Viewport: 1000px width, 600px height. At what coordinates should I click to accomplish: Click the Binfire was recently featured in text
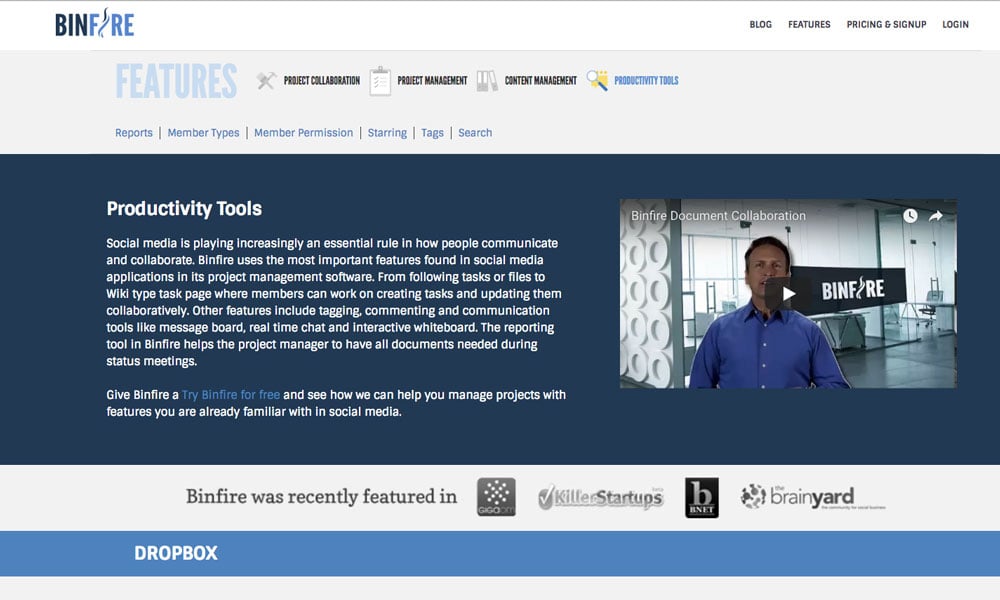tap(321, 496)
